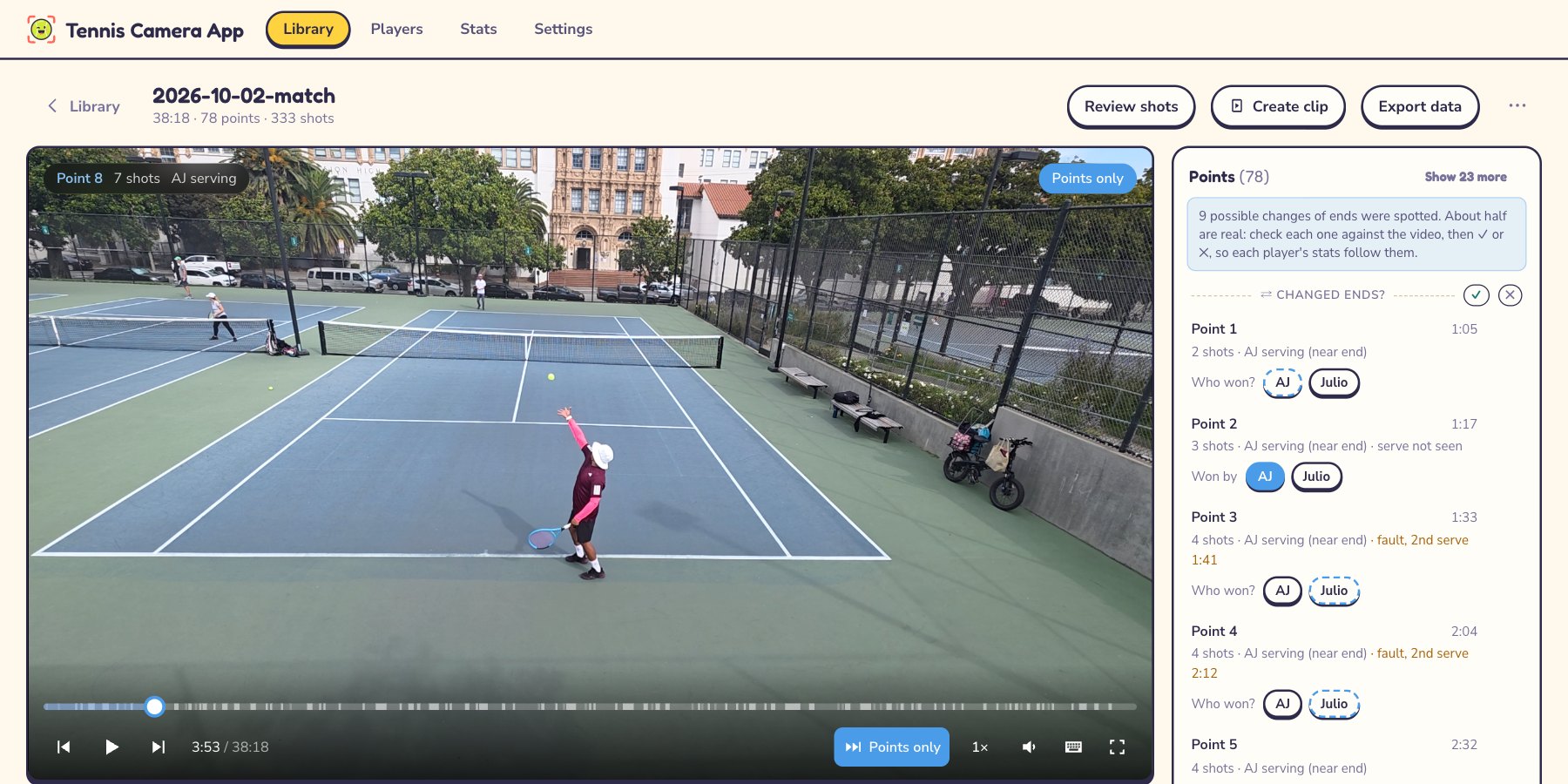Image resolution: width=1568 pixels, height=784 pixels.
Task: Go to the Settings tab
Action: click(563, 29)
